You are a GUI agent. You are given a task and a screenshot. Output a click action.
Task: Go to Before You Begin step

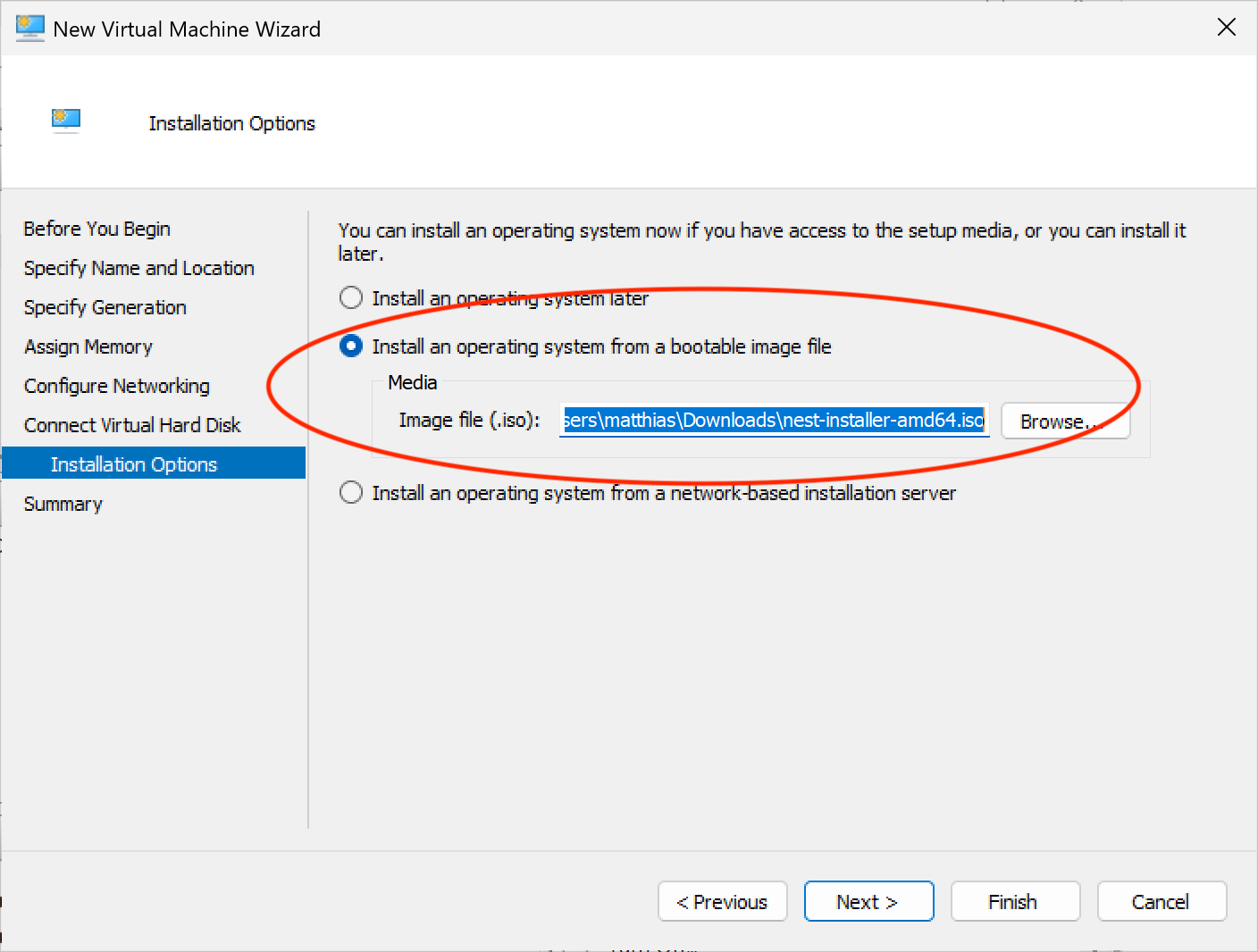click(x=97, y=229)
